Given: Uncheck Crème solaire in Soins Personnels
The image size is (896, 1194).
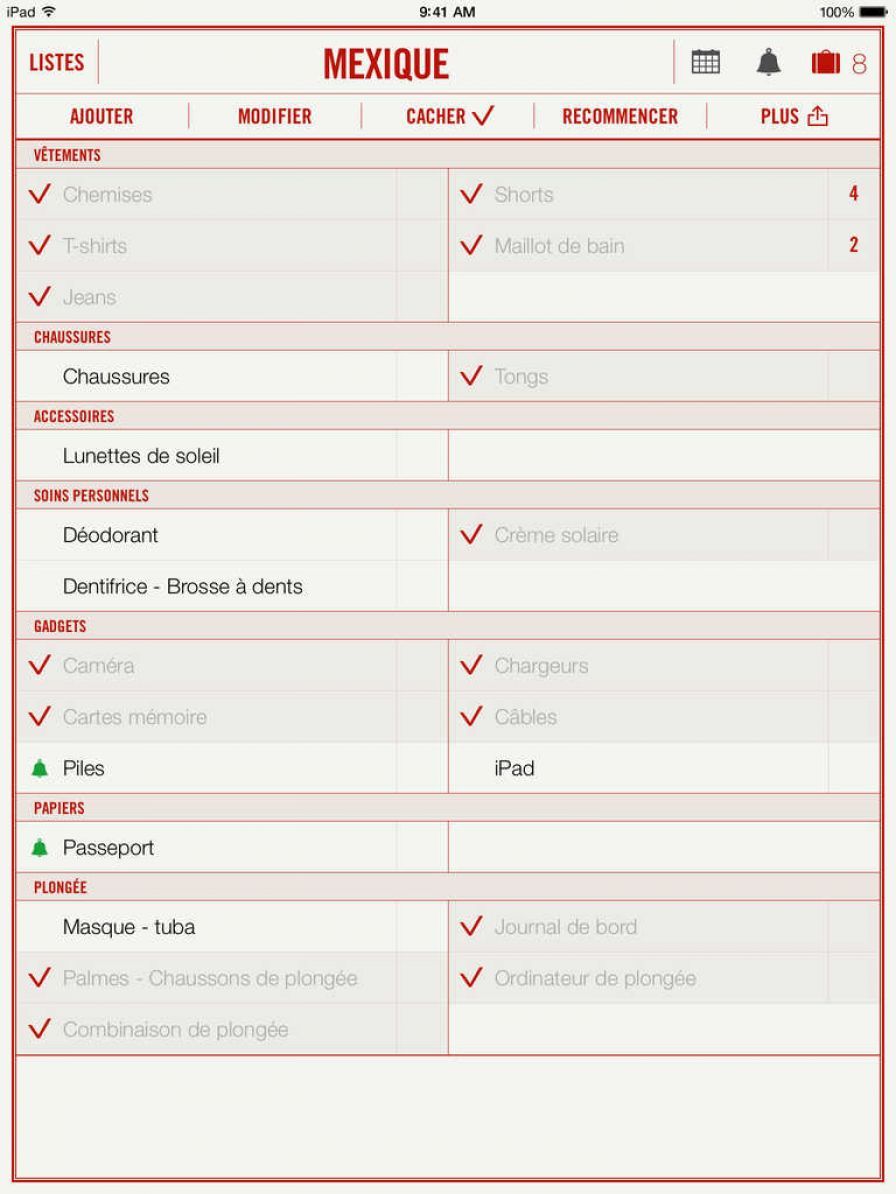Looking at the screenshot, I should [x=470, y=535].
